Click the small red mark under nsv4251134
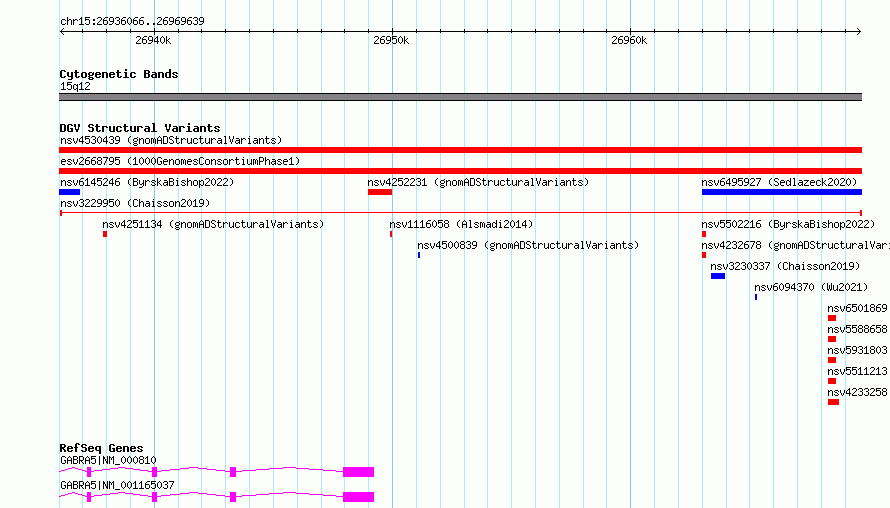Image resolution: width=890 pixels, height=508 pixels. (105, 234)
